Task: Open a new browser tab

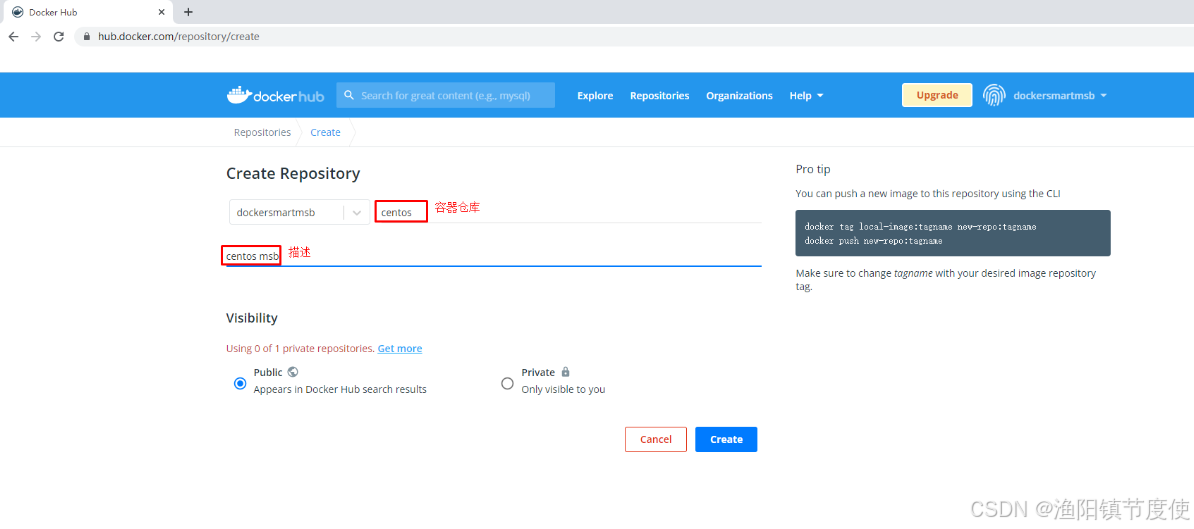Action: [x=189, y=11]
